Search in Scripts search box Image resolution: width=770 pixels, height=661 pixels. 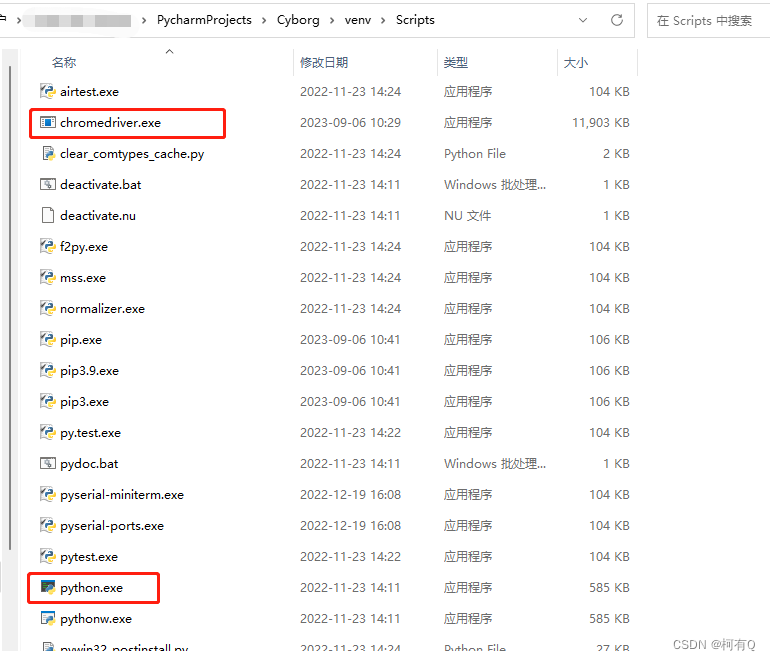[708, 20]
